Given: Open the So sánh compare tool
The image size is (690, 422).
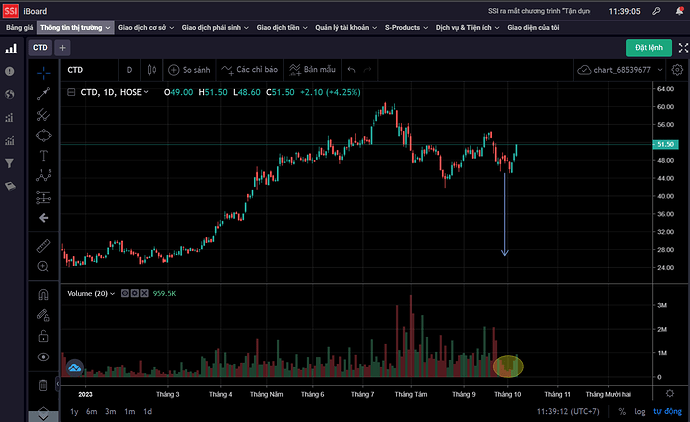Looking at the screenshot, I should [190, 70].
